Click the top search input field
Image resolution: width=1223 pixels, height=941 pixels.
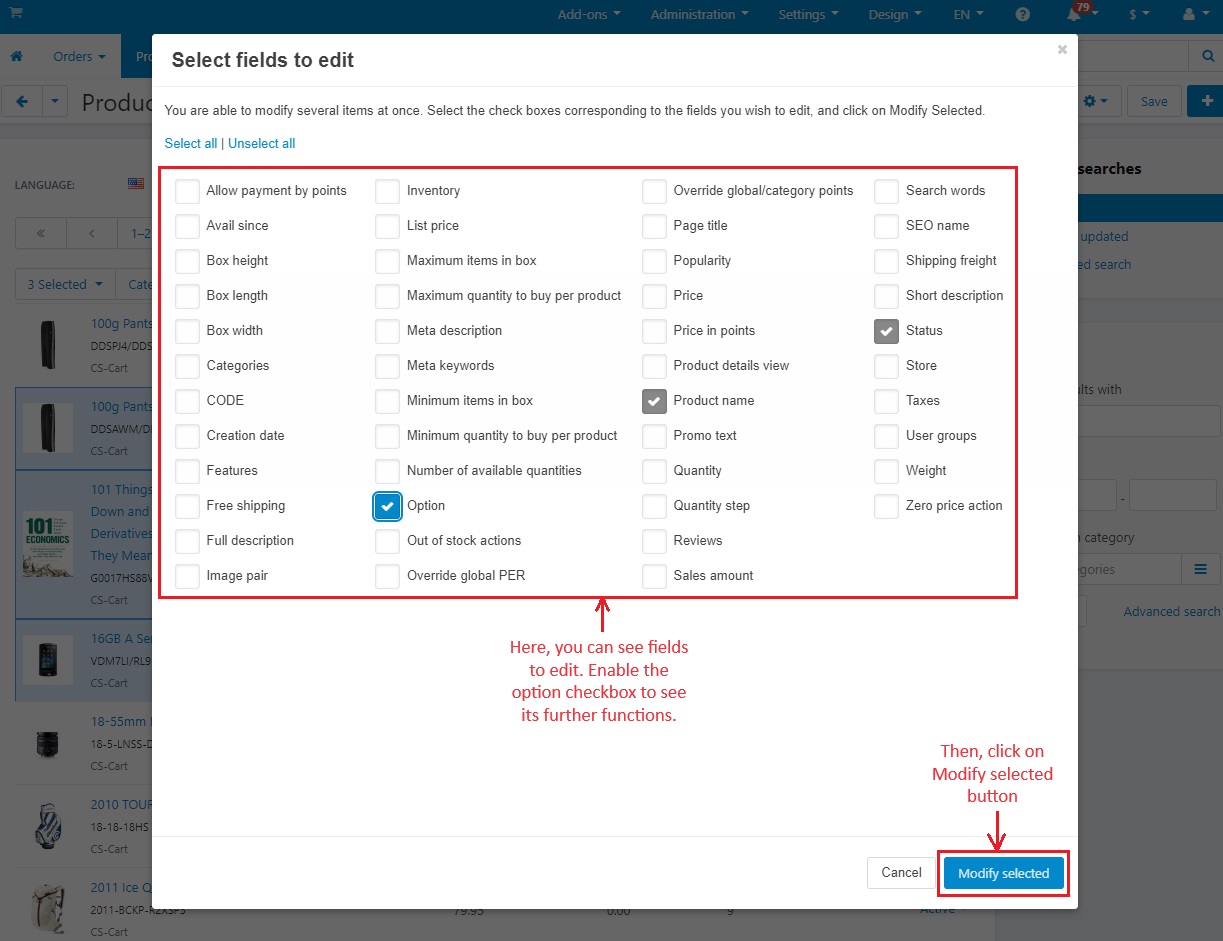coord(1134,56)
